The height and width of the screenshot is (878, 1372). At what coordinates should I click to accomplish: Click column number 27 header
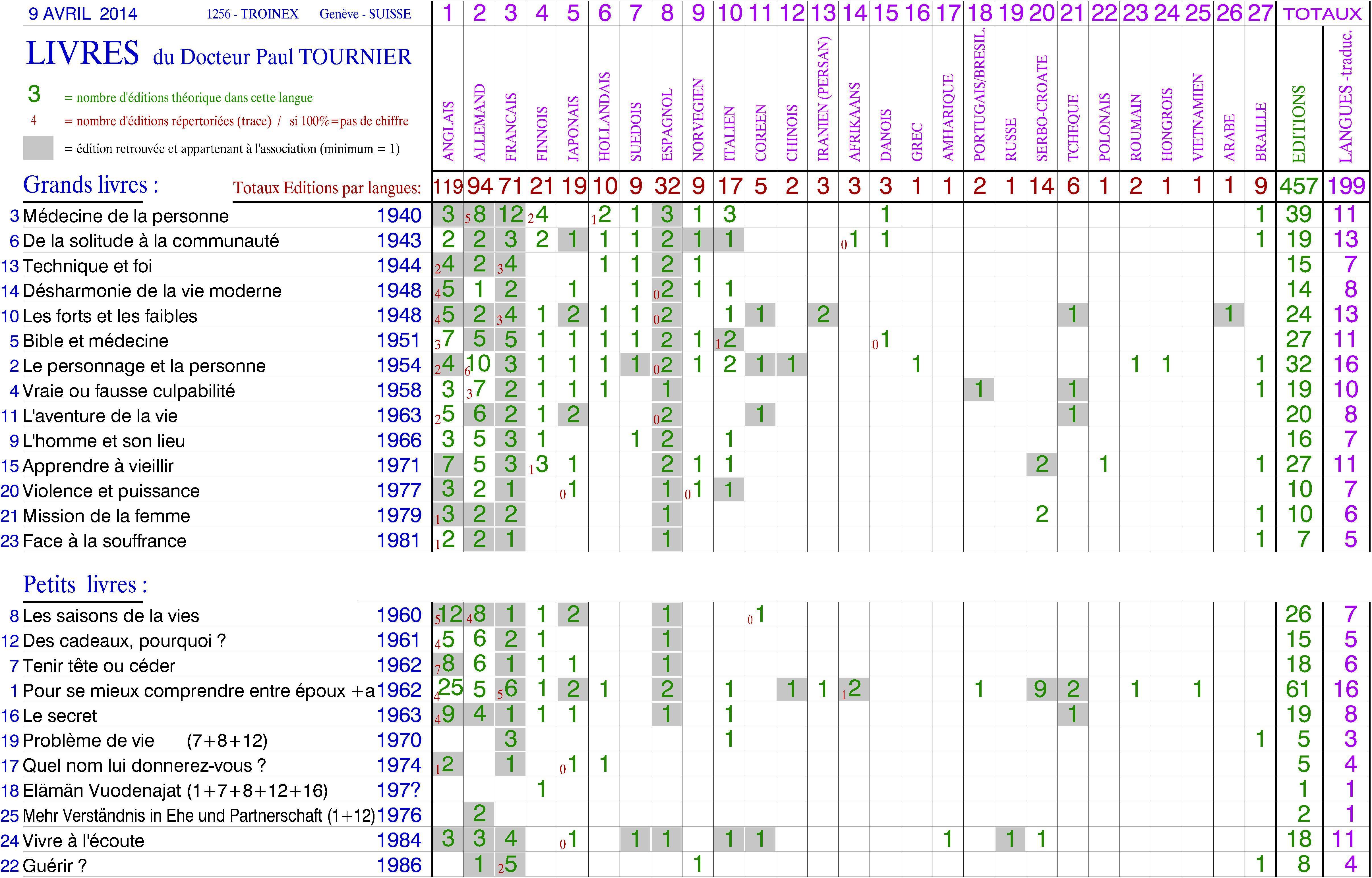coord(1260,13)
